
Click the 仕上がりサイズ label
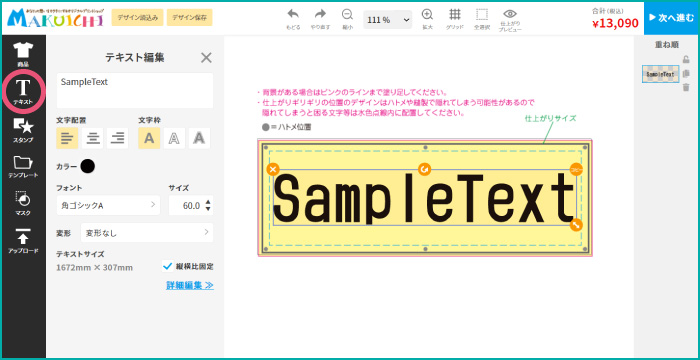pyautogui.click(x=550, y=118)
